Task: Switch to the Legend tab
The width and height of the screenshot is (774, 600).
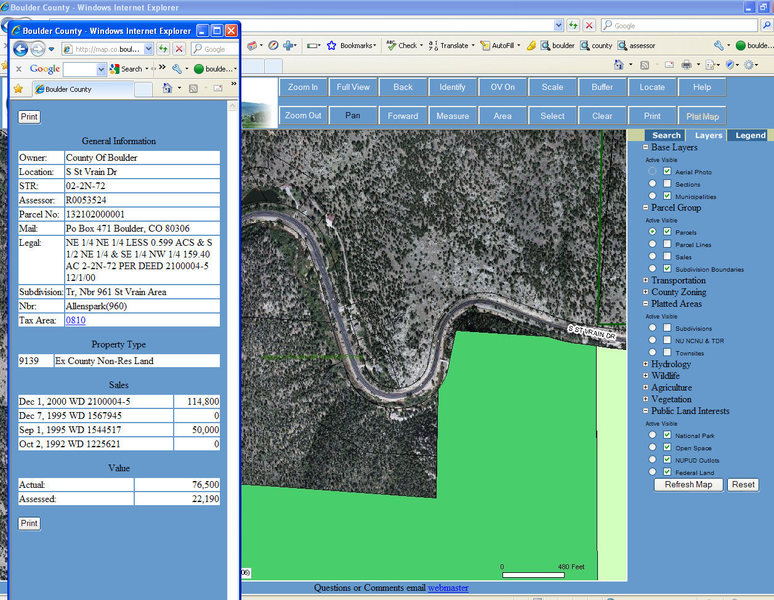Action: coord(750,135)
